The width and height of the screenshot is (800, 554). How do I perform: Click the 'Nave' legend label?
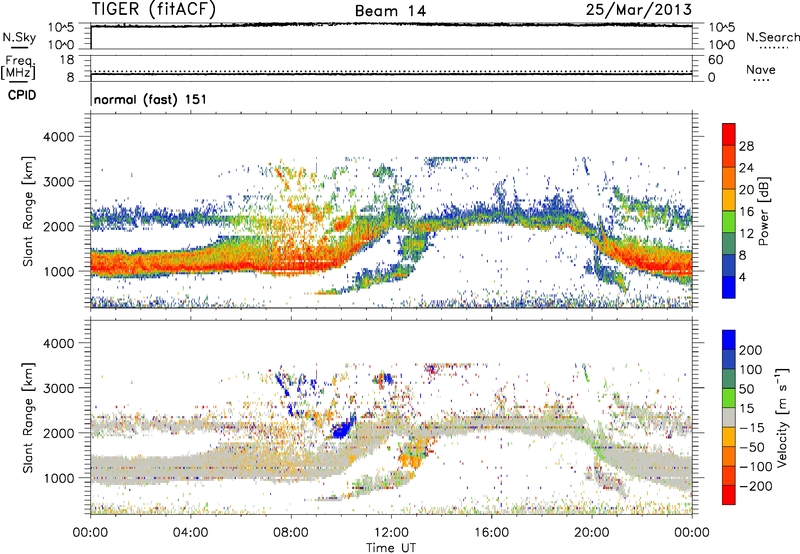(761, 69)
